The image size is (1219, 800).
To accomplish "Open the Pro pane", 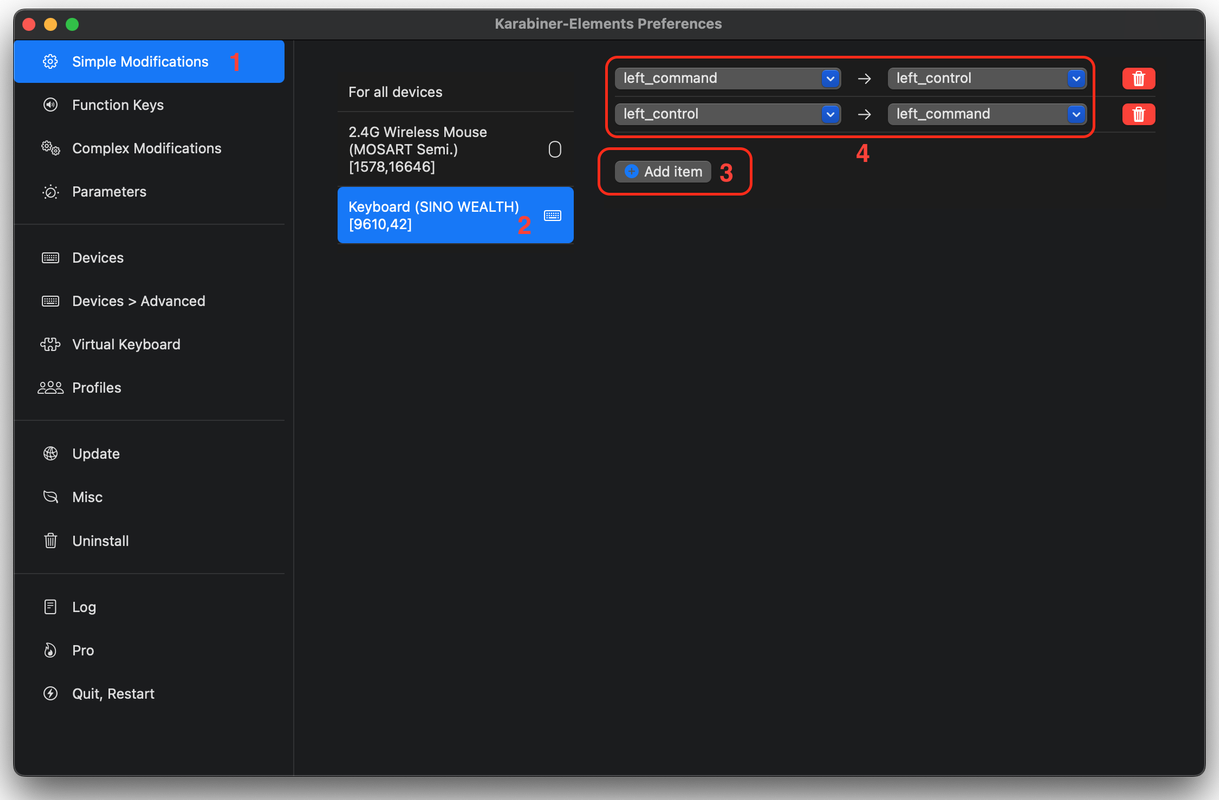I will click(x=149, y=651).
